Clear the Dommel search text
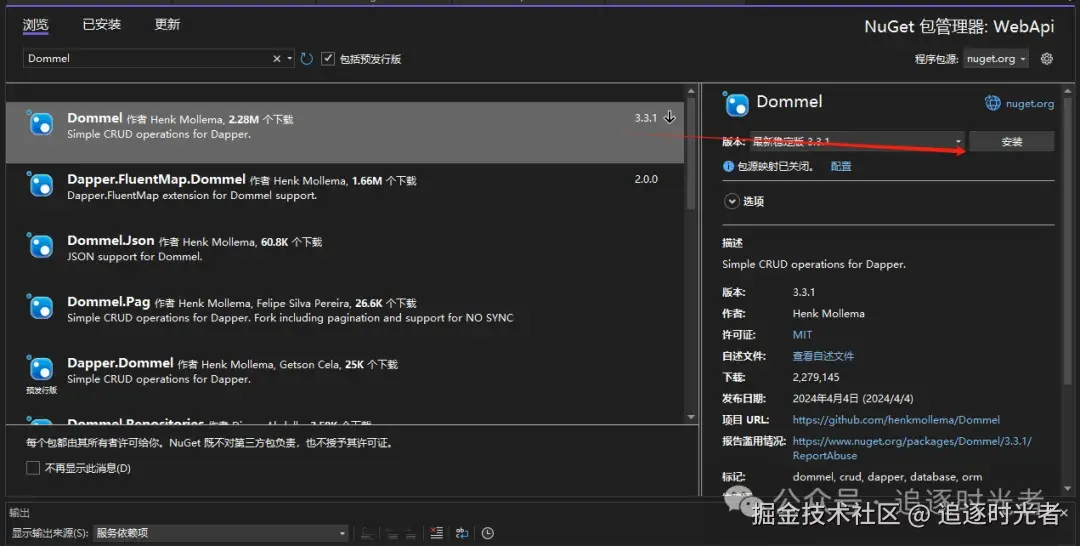 coord(277,59)
